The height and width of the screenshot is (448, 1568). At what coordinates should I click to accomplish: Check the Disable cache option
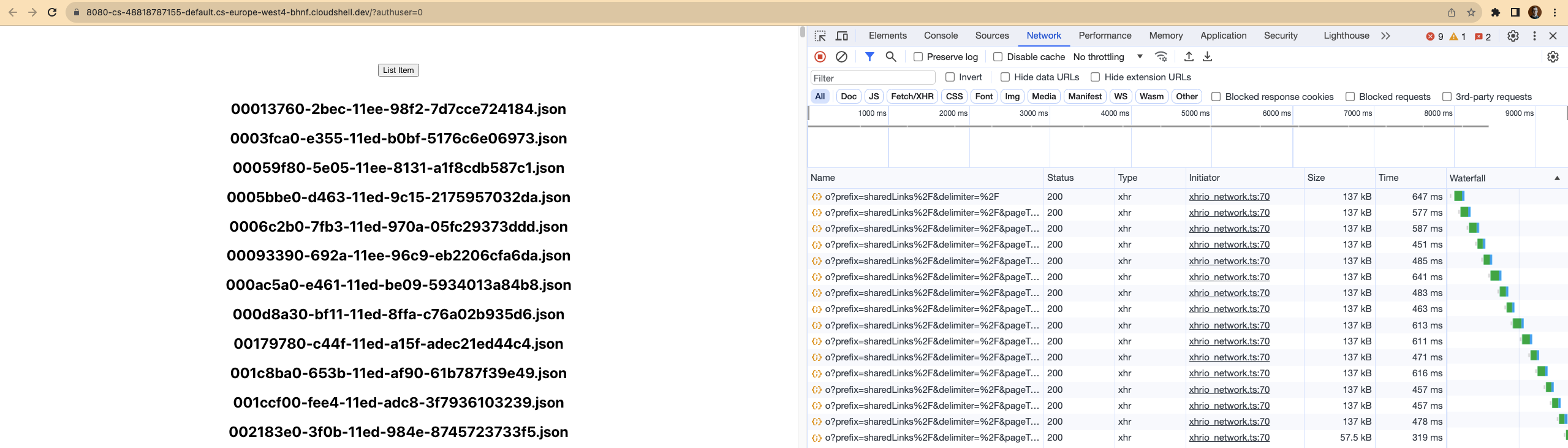(998, 56)
